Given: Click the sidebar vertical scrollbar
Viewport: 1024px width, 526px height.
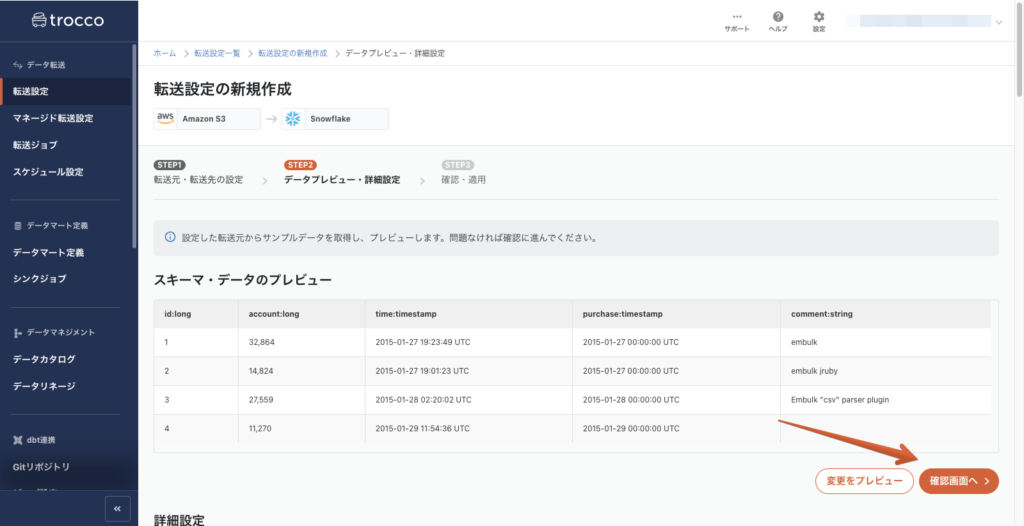Looking at the screenshot, I should coord(135,150).
